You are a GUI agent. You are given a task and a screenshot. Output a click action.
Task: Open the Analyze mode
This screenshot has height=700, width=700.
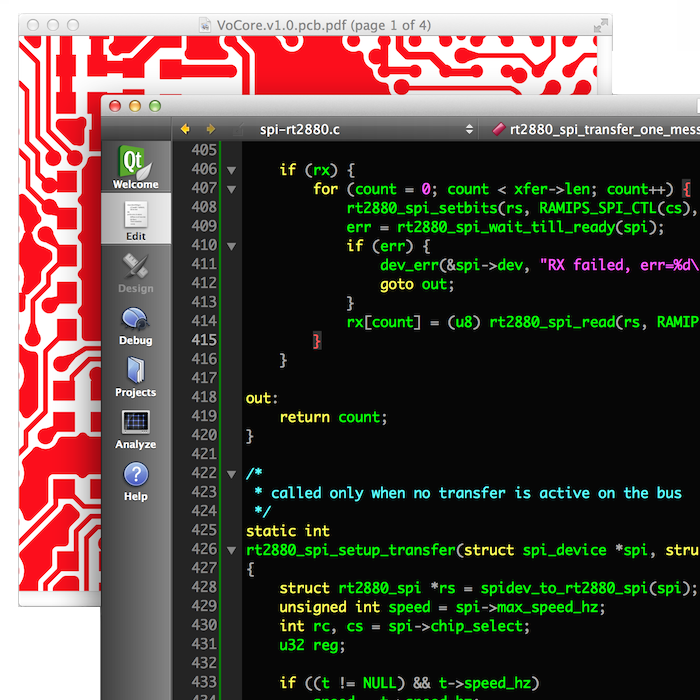(135, 428)
